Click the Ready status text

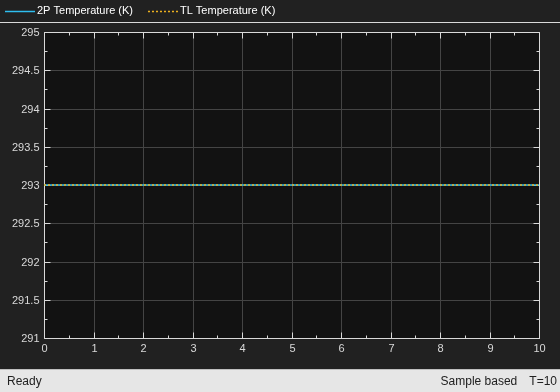pos(24,381)
